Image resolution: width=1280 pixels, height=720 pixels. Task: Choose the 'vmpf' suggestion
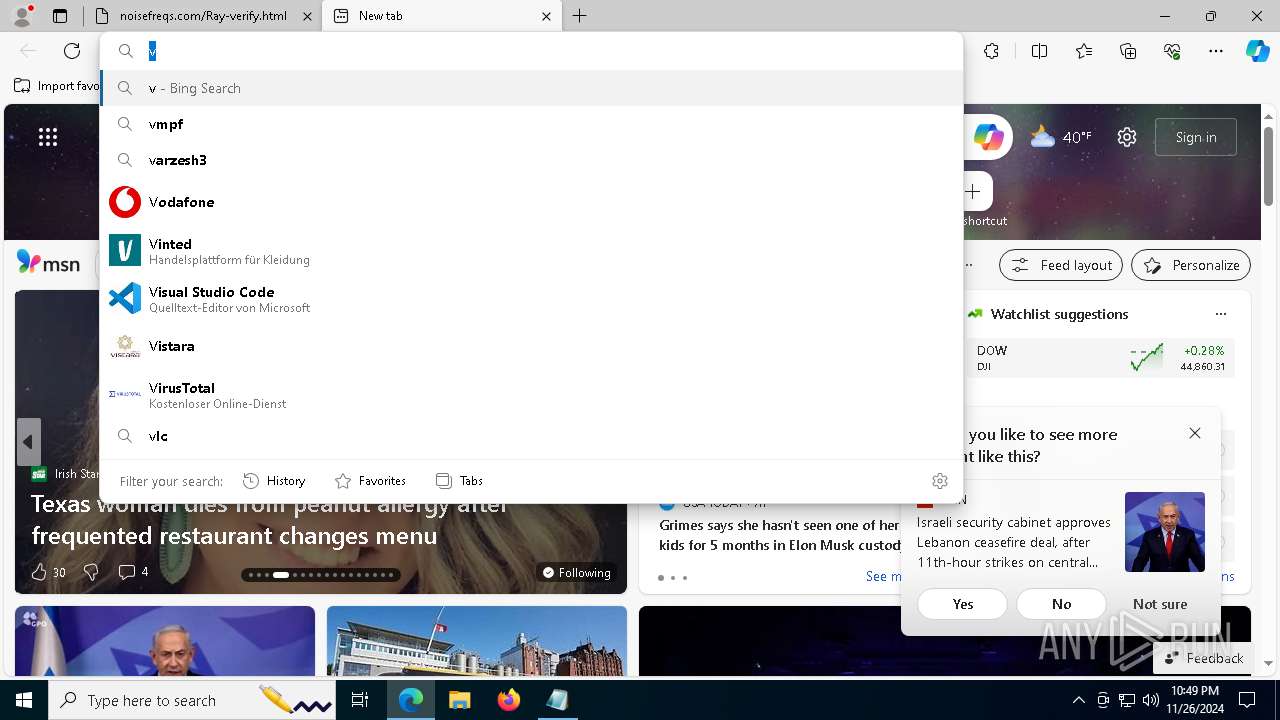[x=531, y=124]
